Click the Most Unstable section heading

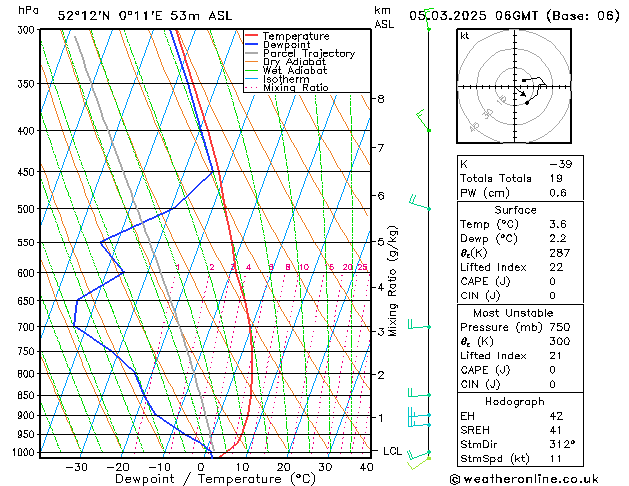(x=513, y=313)
